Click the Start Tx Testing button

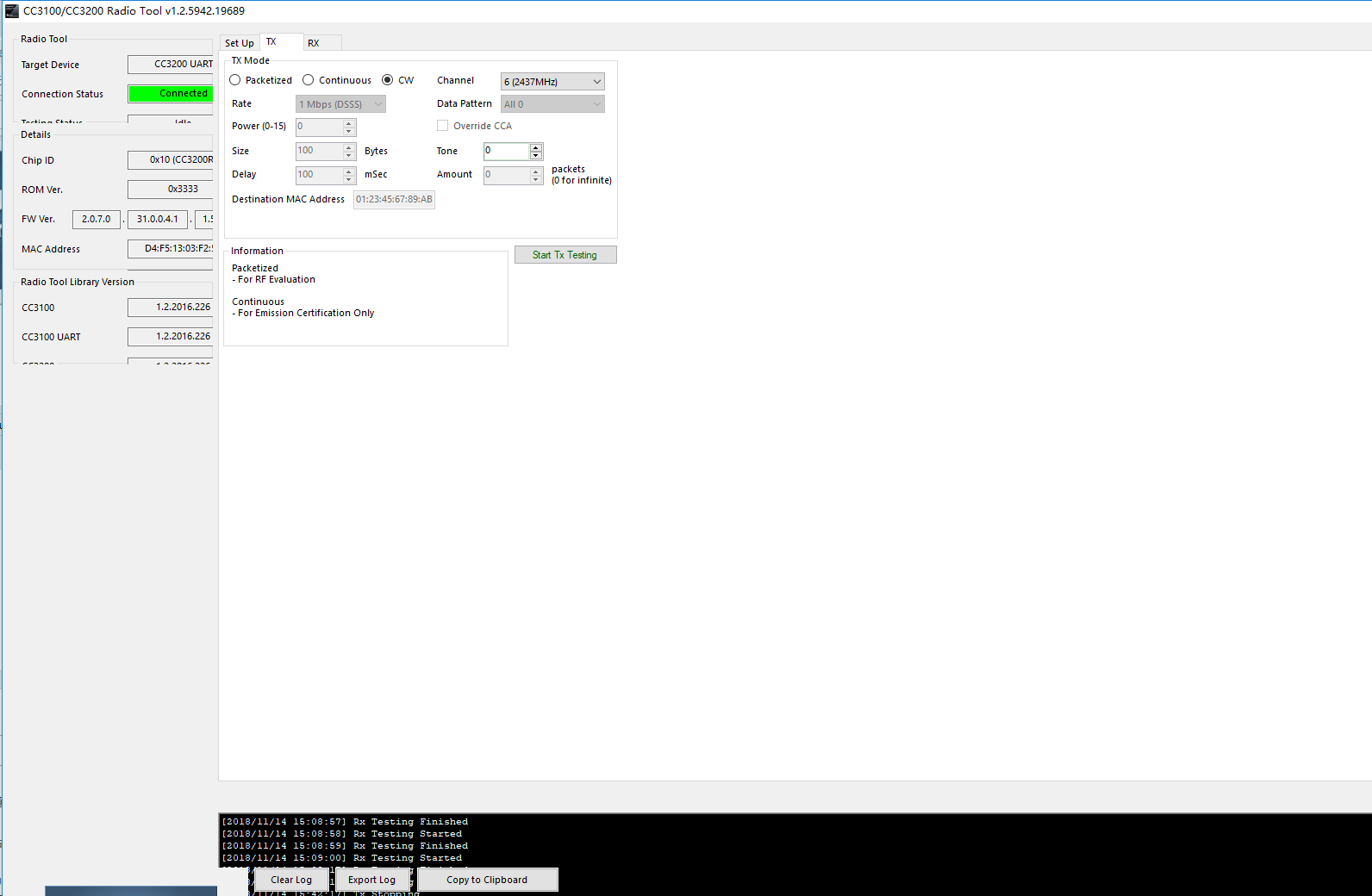point(565,255)
